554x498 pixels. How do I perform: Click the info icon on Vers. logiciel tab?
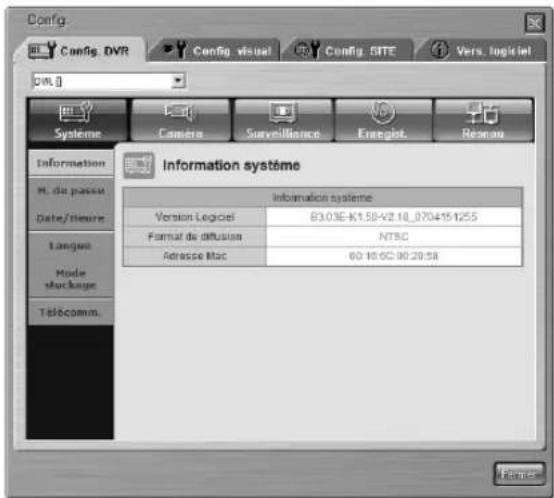pos(439,50)
